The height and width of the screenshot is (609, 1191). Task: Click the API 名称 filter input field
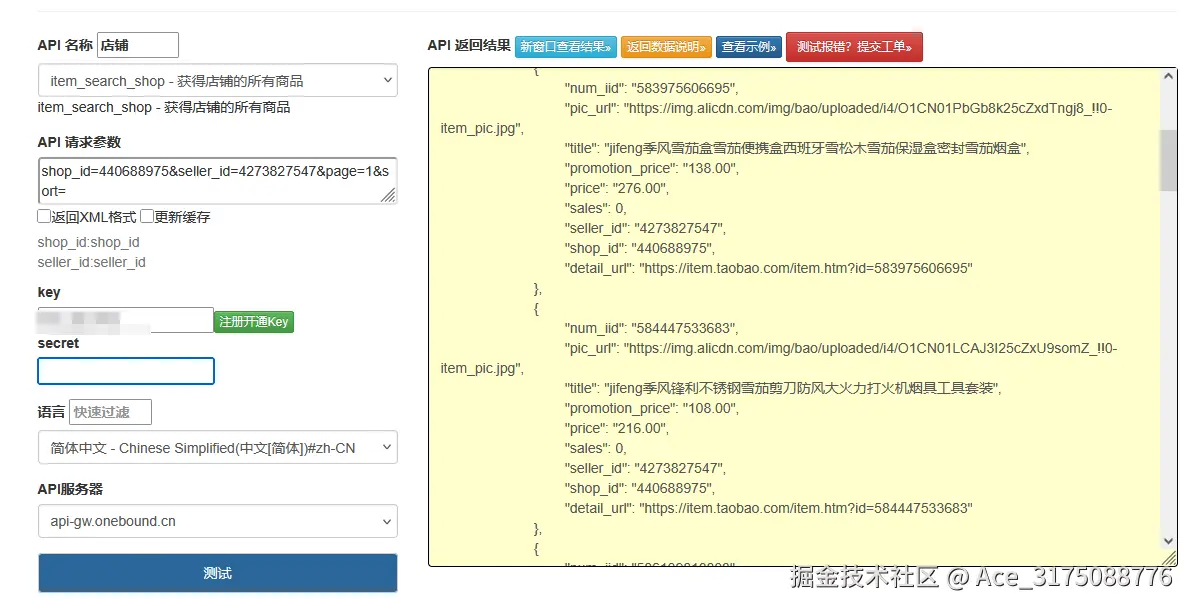pos(137,45)
